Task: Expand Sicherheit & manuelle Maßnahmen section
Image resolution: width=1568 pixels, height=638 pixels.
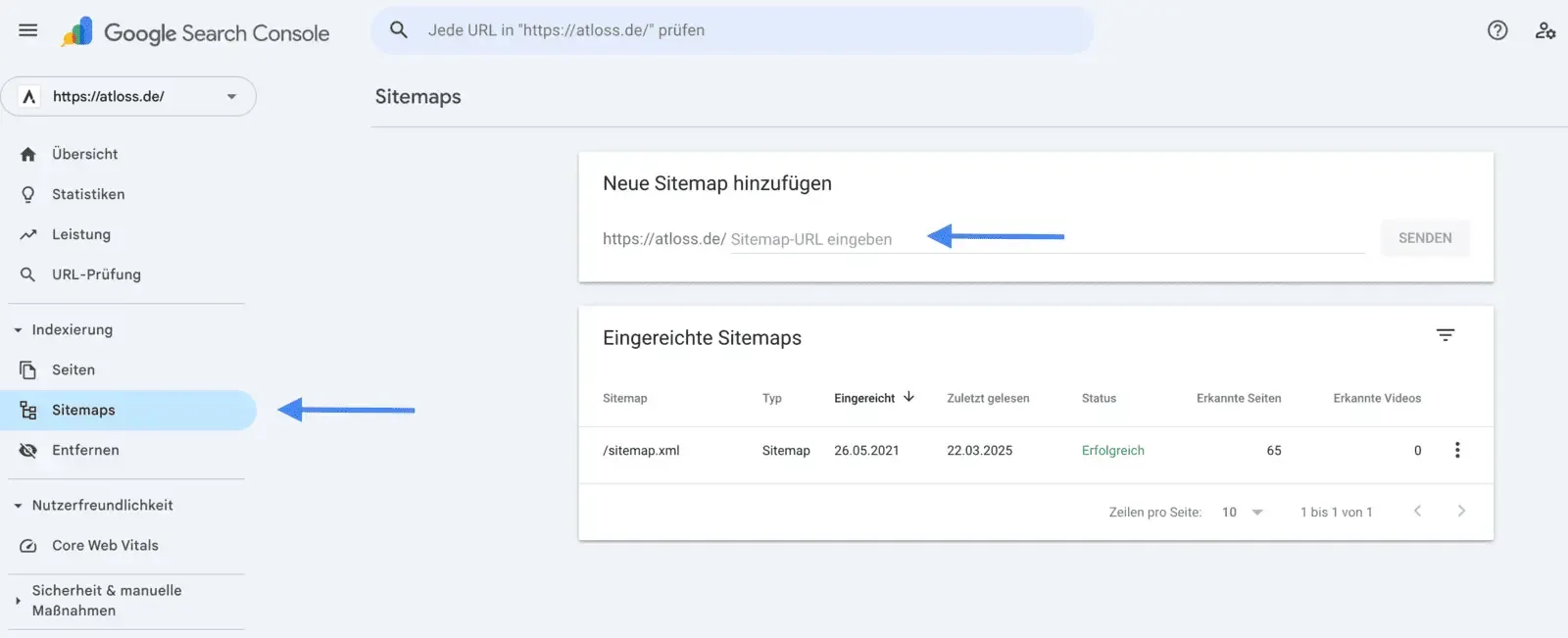Action: (x=18, y=600)
